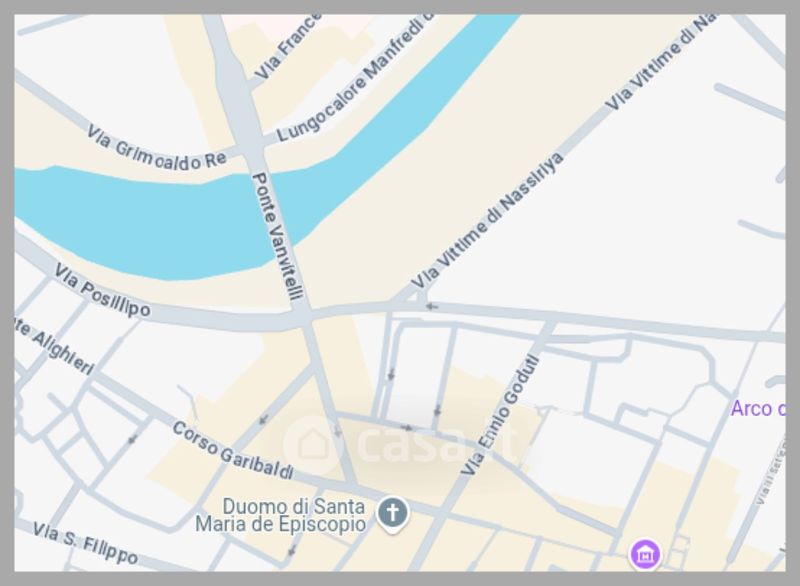Viewport: 800px width, 586px height.
Task: Click the Via Francesco street label
Action: click(288, 47)
